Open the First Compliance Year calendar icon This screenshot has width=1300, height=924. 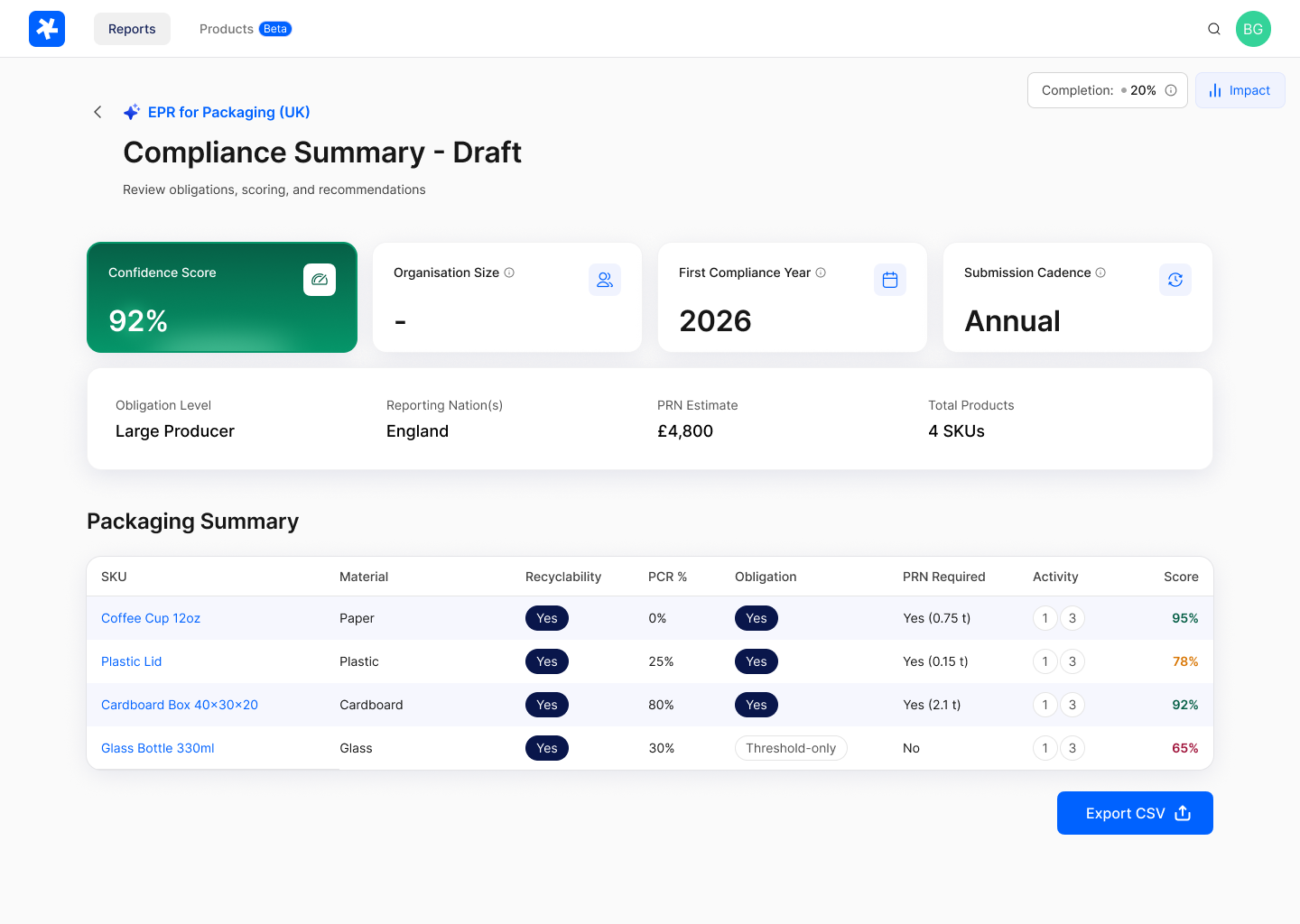890,280
